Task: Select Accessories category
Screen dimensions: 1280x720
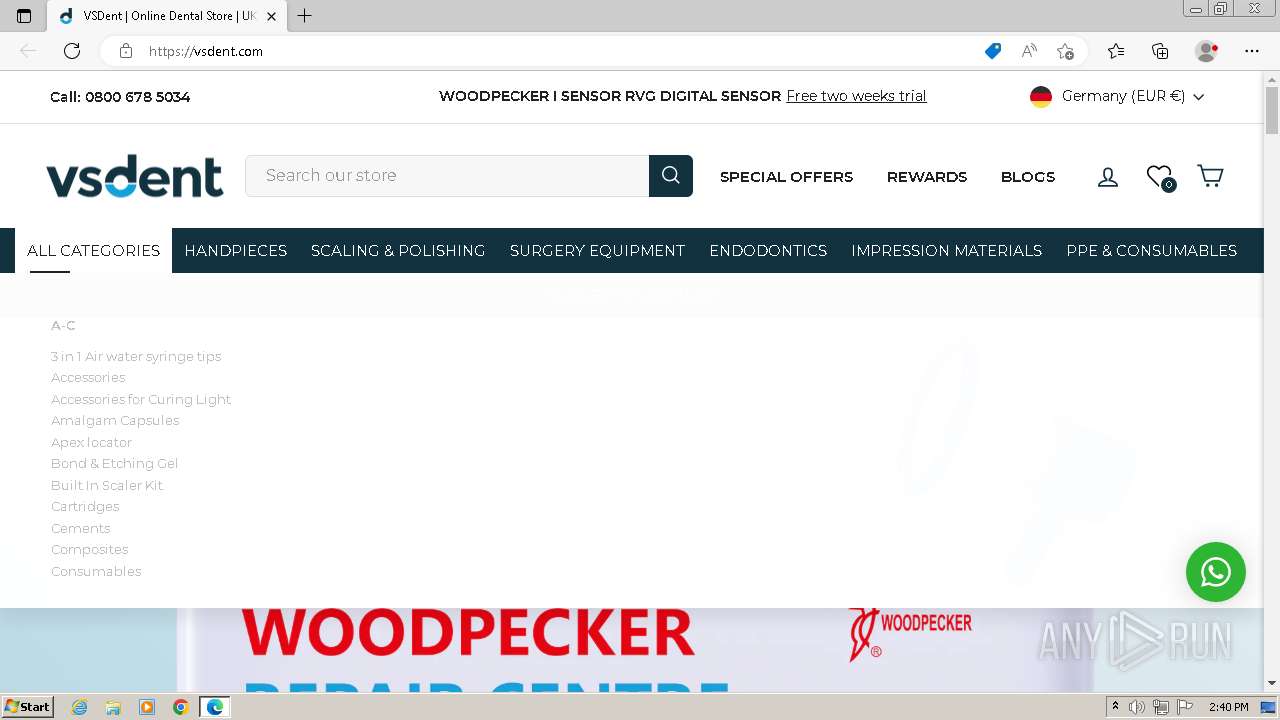Action: (x=88, y=377)
